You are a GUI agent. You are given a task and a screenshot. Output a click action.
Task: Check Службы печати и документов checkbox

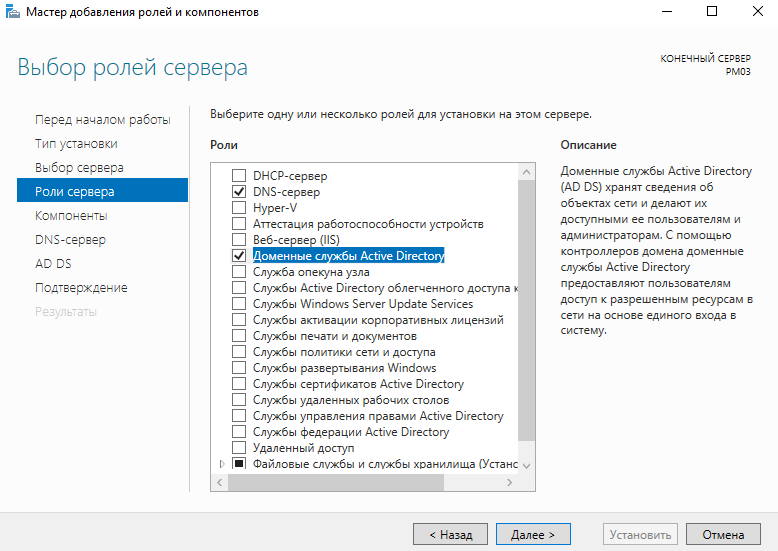tap(239, 336)
